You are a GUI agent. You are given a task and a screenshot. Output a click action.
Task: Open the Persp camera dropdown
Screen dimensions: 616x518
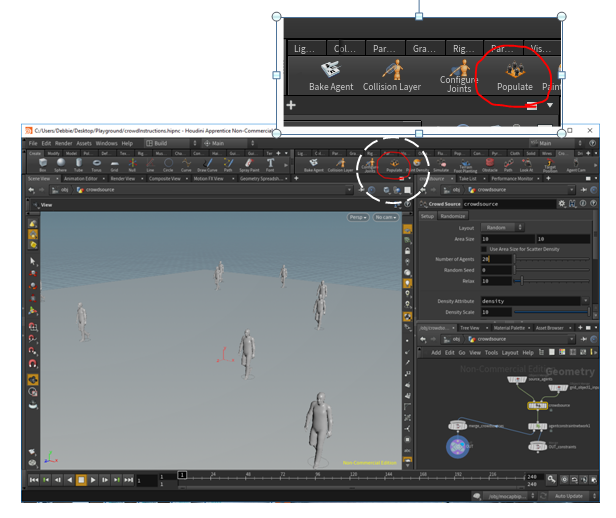357,217
